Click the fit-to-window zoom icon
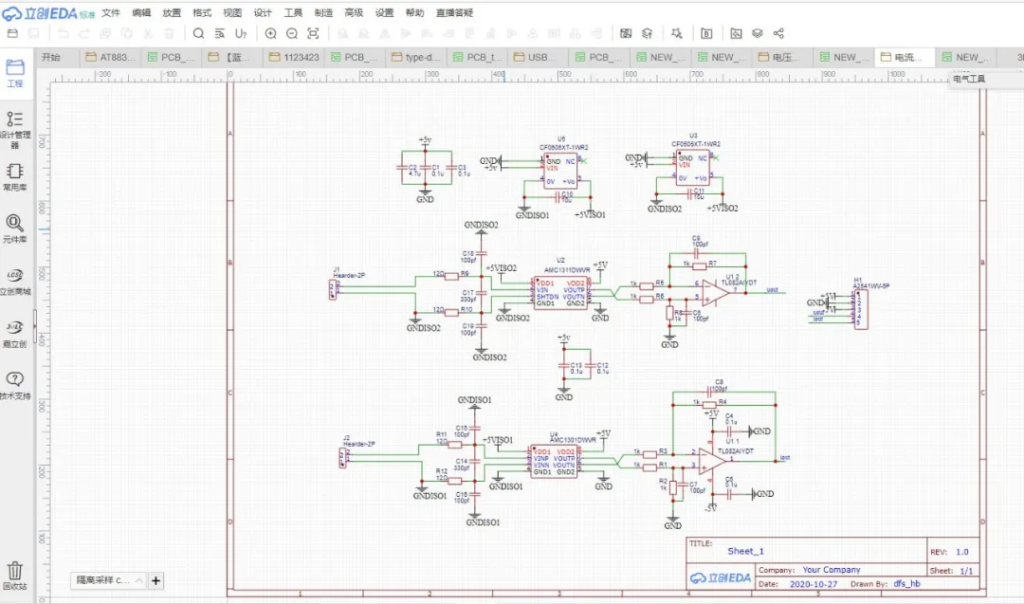 click(x=313, y=33)
